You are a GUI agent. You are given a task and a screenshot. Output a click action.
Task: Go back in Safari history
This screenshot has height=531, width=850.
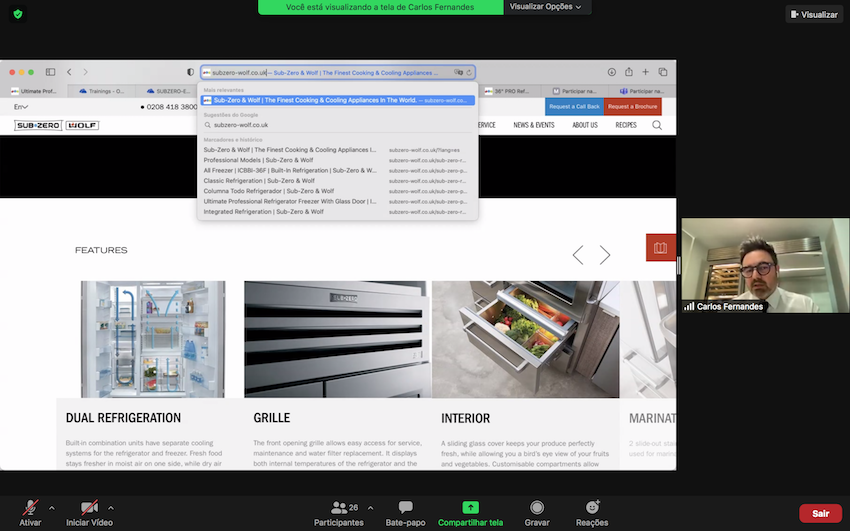(x=69, y=72)
